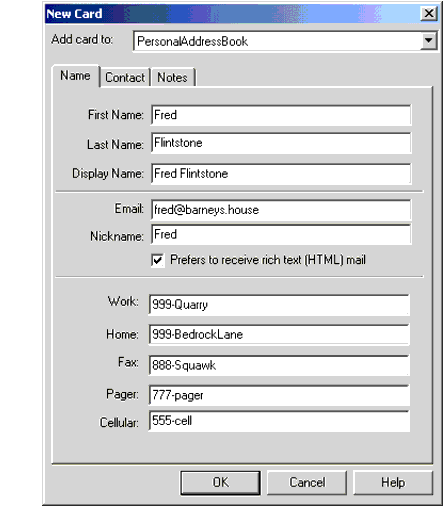Click the Fax number field
The width and height of the screenshot is (444, 506).
(279, 365)
